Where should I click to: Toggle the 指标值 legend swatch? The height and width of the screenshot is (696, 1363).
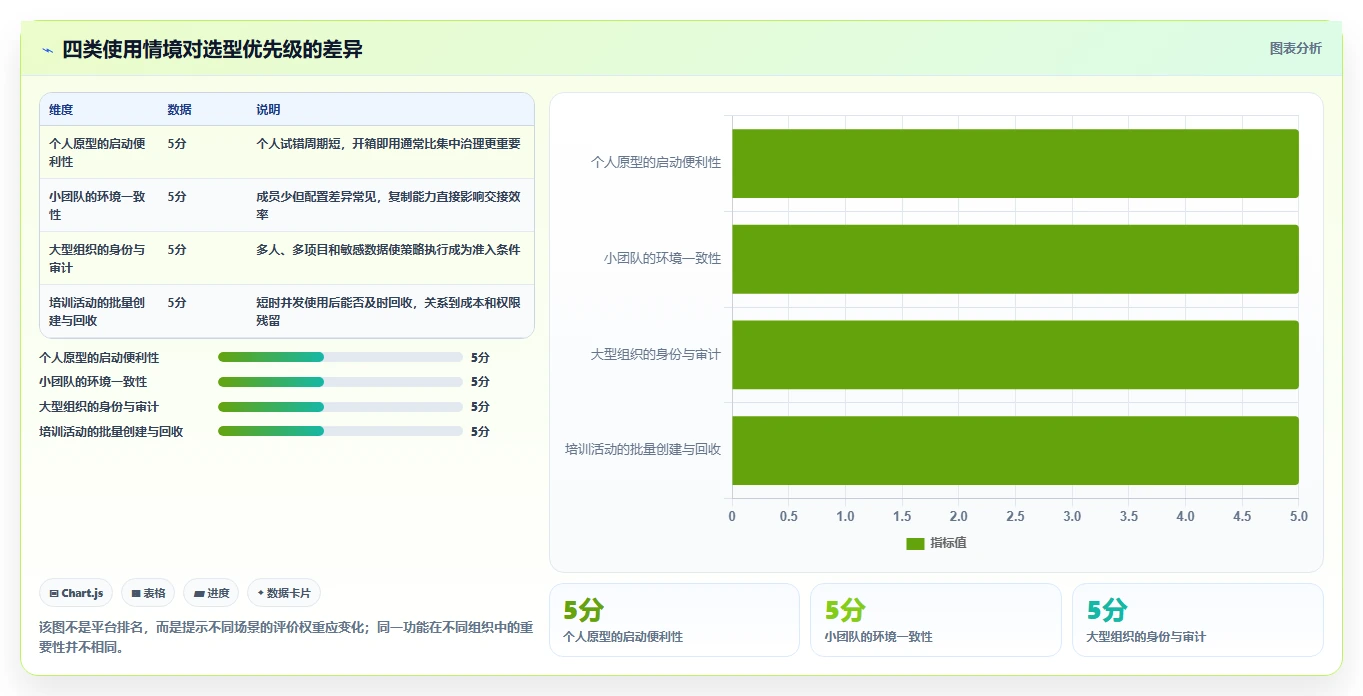[x=915, y=543]
